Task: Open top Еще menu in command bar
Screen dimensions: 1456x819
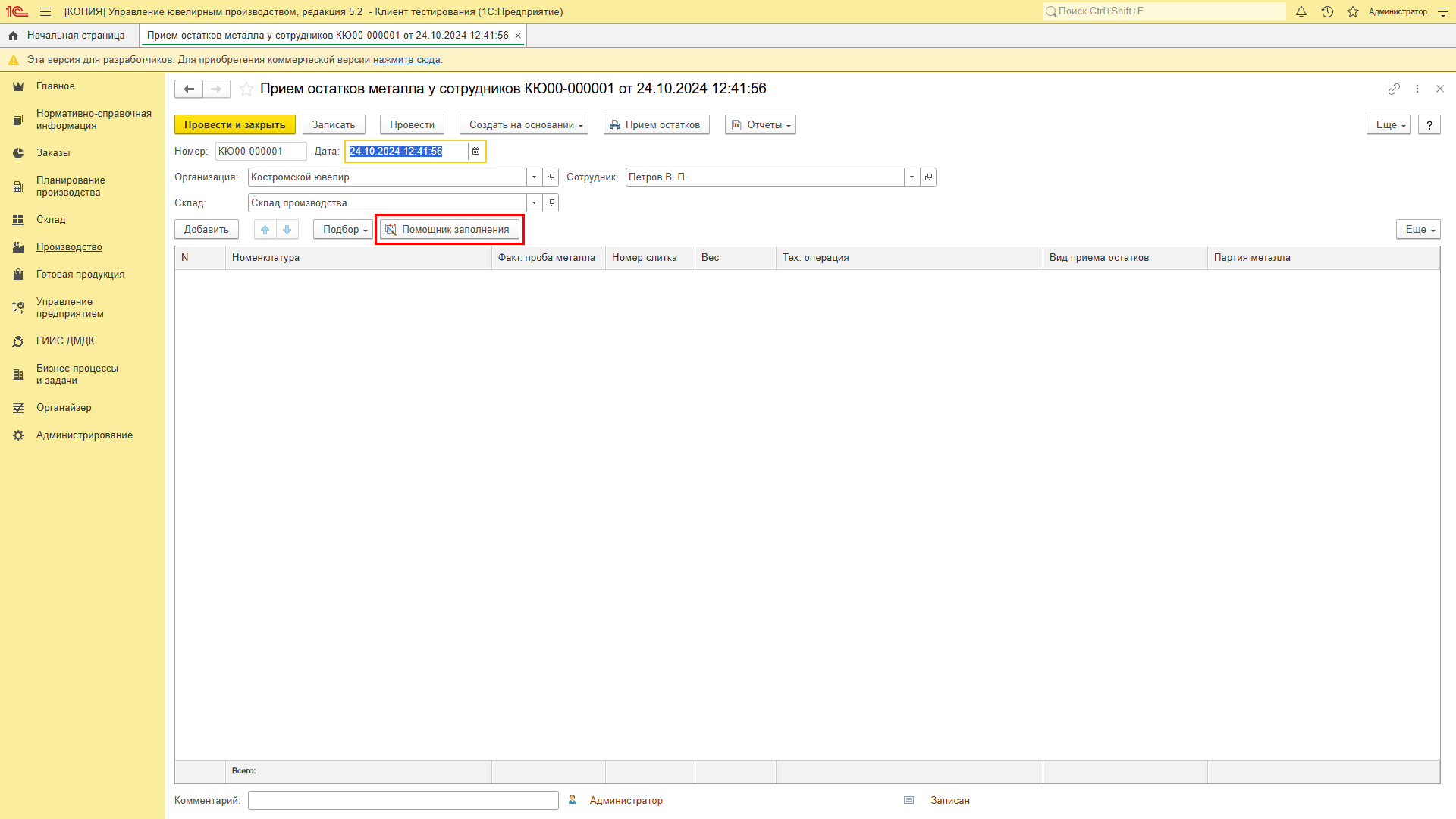Action: point(1389,125)
